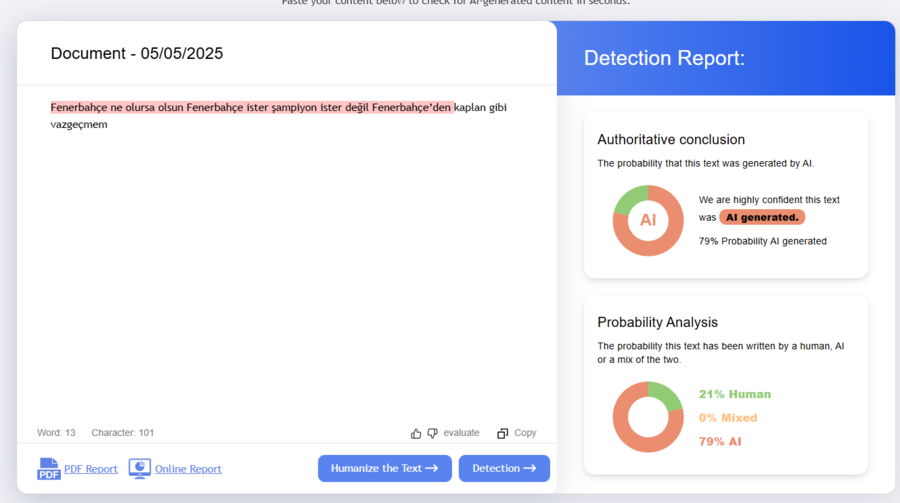Click the evaluate label
Viewport: 900px width, 503px height.
461,433
